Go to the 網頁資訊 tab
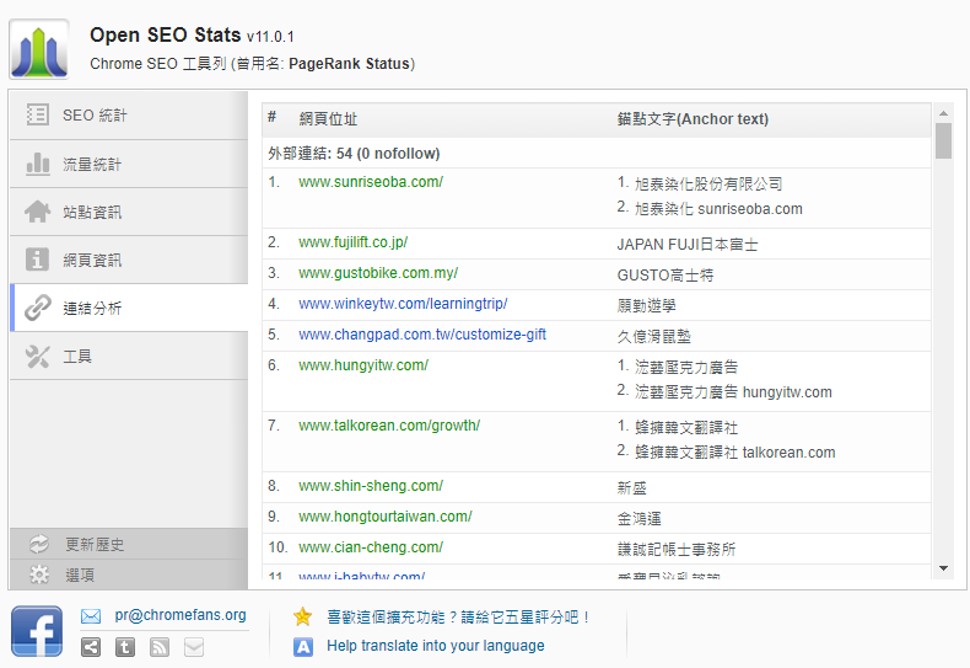 [x=129, y=260]
